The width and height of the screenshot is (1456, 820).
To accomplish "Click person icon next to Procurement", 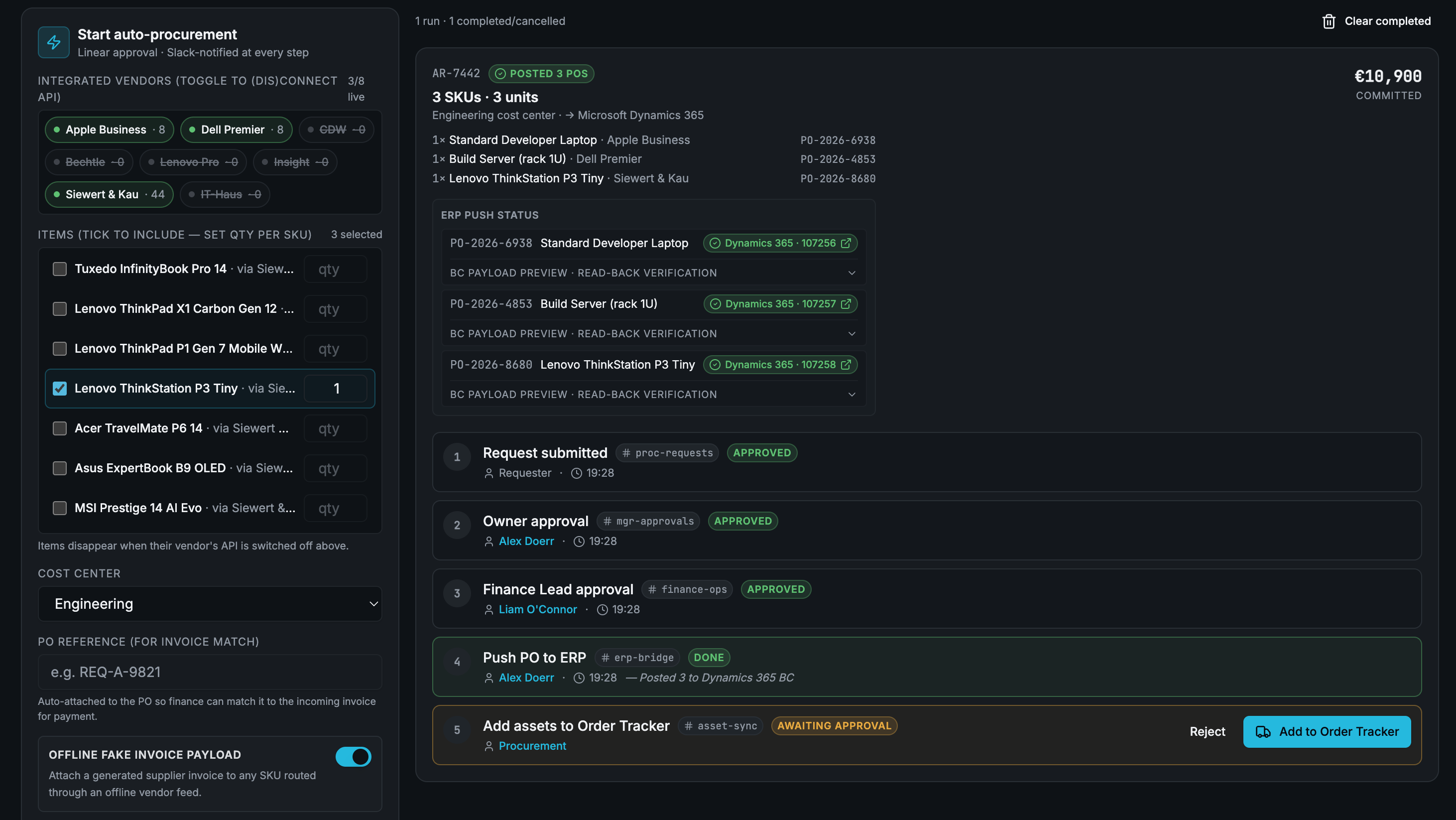I will (x=489, y=746).
